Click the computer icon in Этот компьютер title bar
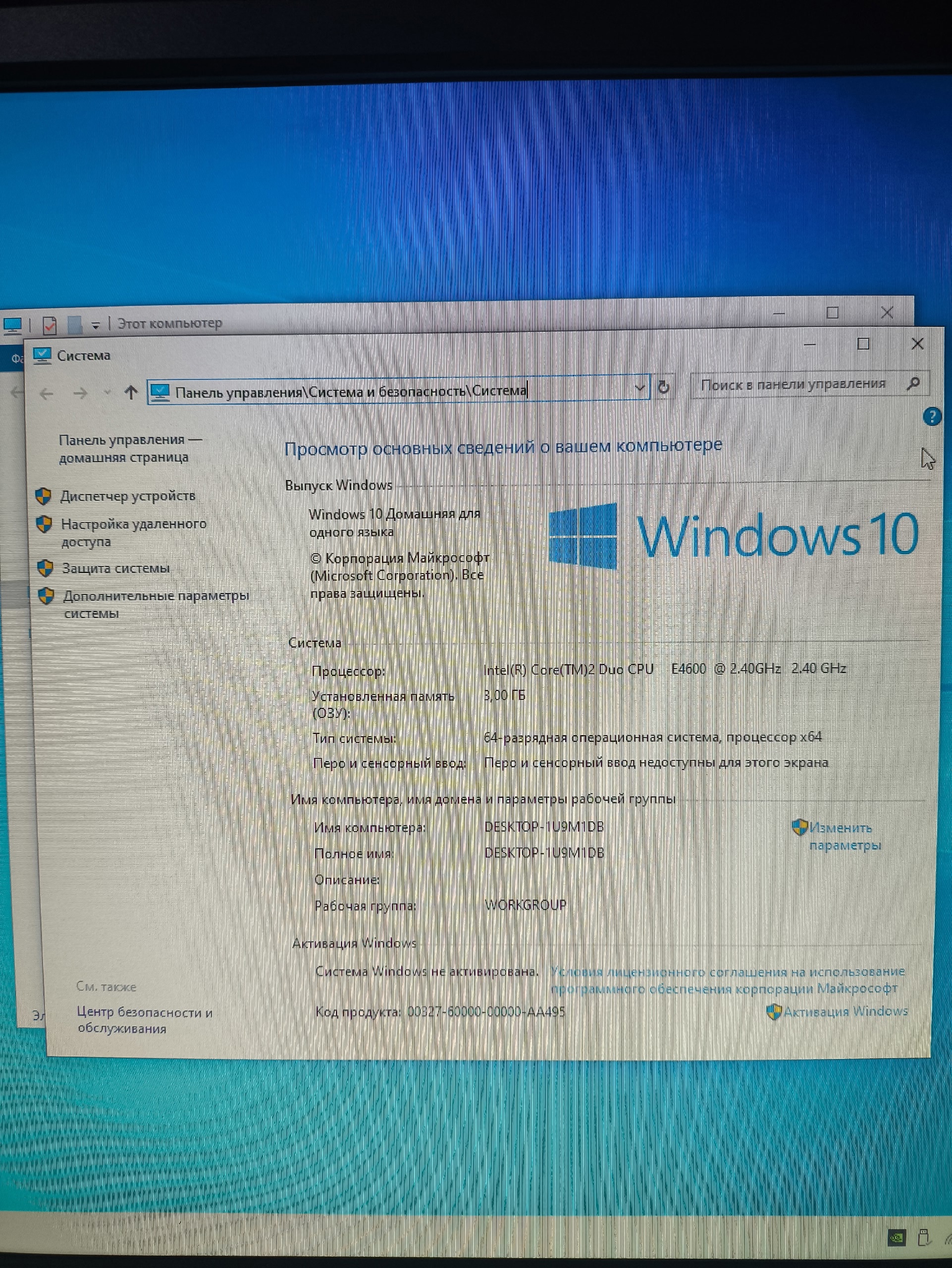This screenshot has width=952, height=1268. 12,325
